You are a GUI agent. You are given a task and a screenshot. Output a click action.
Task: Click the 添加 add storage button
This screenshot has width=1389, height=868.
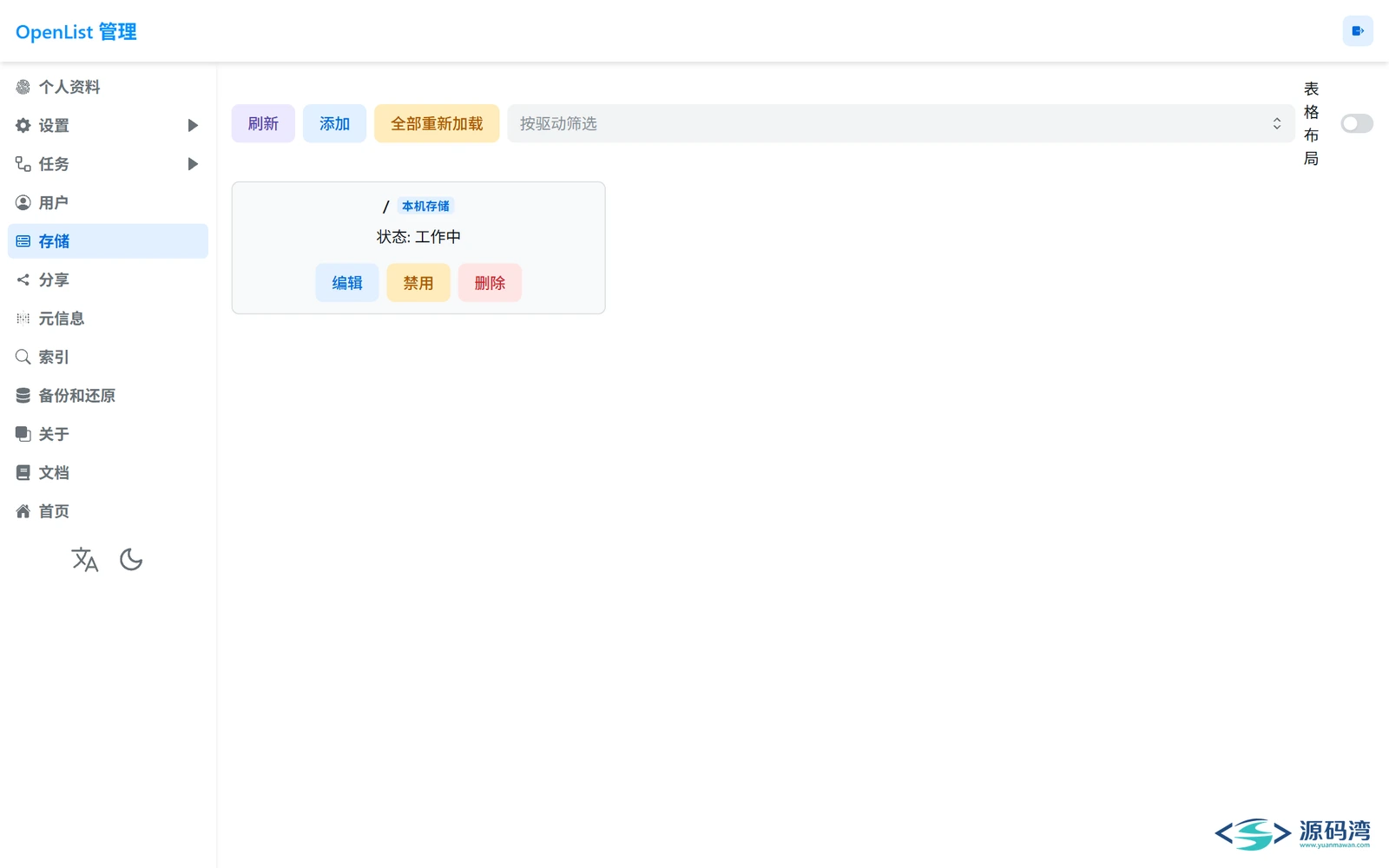(334, 123)
